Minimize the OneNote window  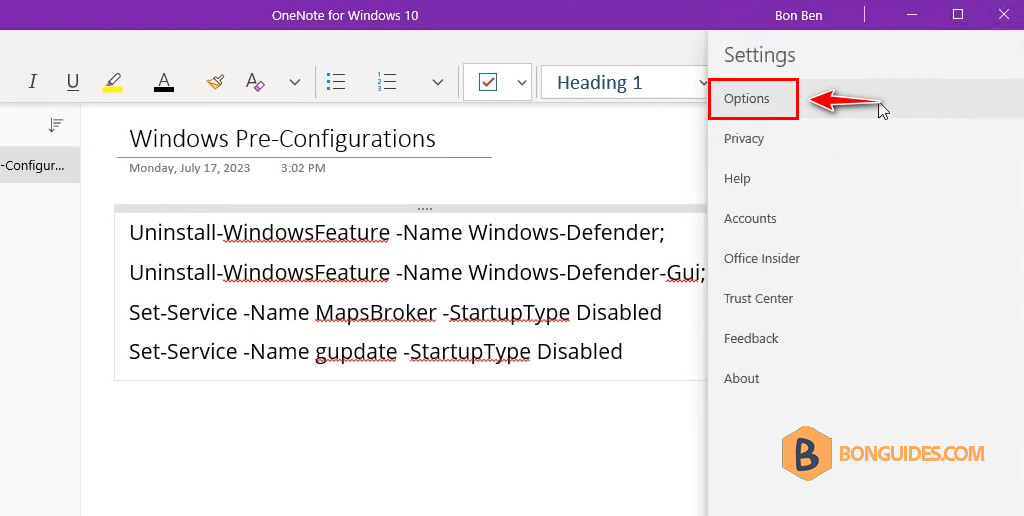(912, 14)
